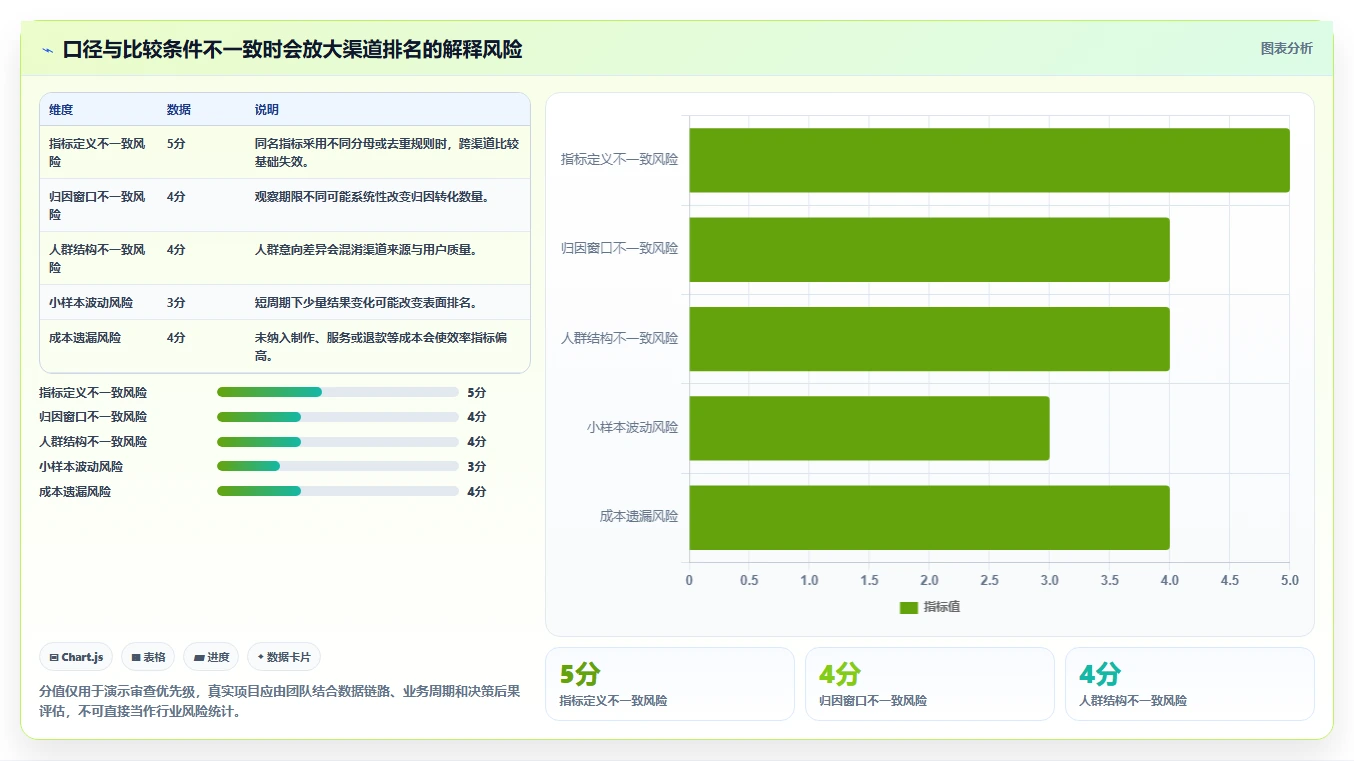Select table cell 指标定义不一致风险
The width and height of the screenshot is (1354, 761).
pyautogui.click(x=98, y=152)
